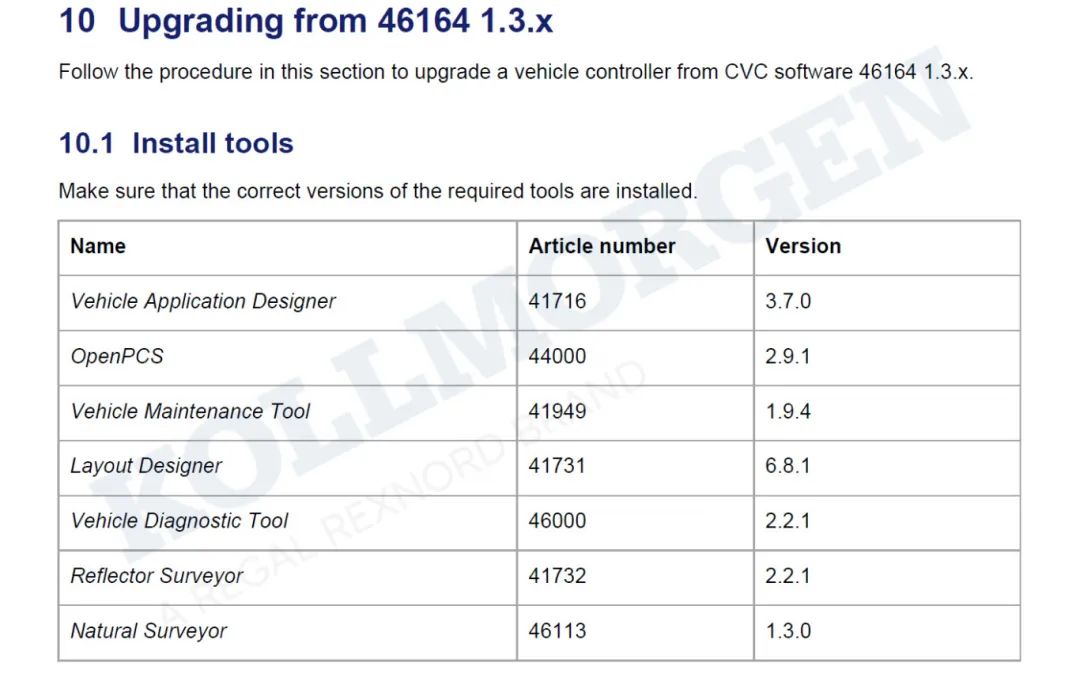This screenshot has height=674, width=1080.
Task: Select the "OpenPCS" name cell
Action: 116,356
